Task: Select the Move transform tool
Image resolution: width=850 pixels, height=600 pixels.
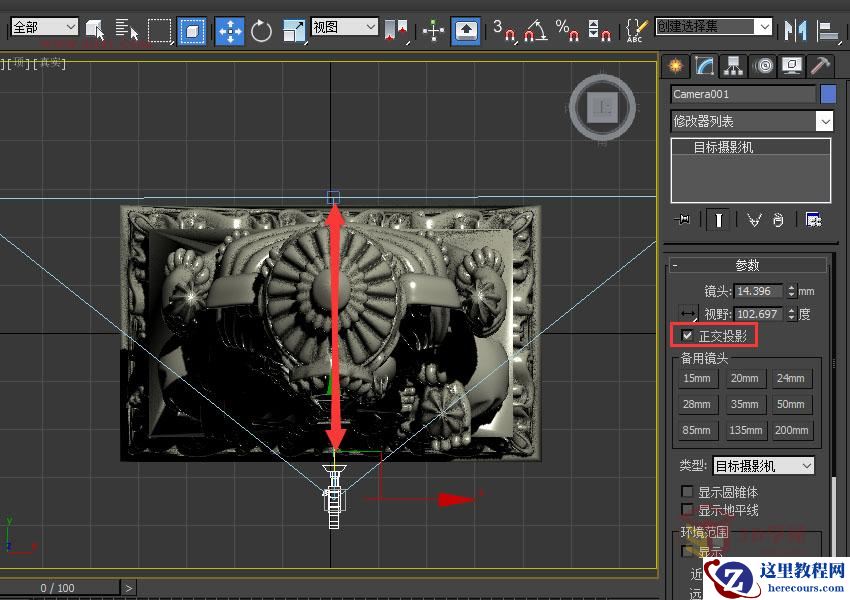Action: pyautogui.click(x=230, y=30)
